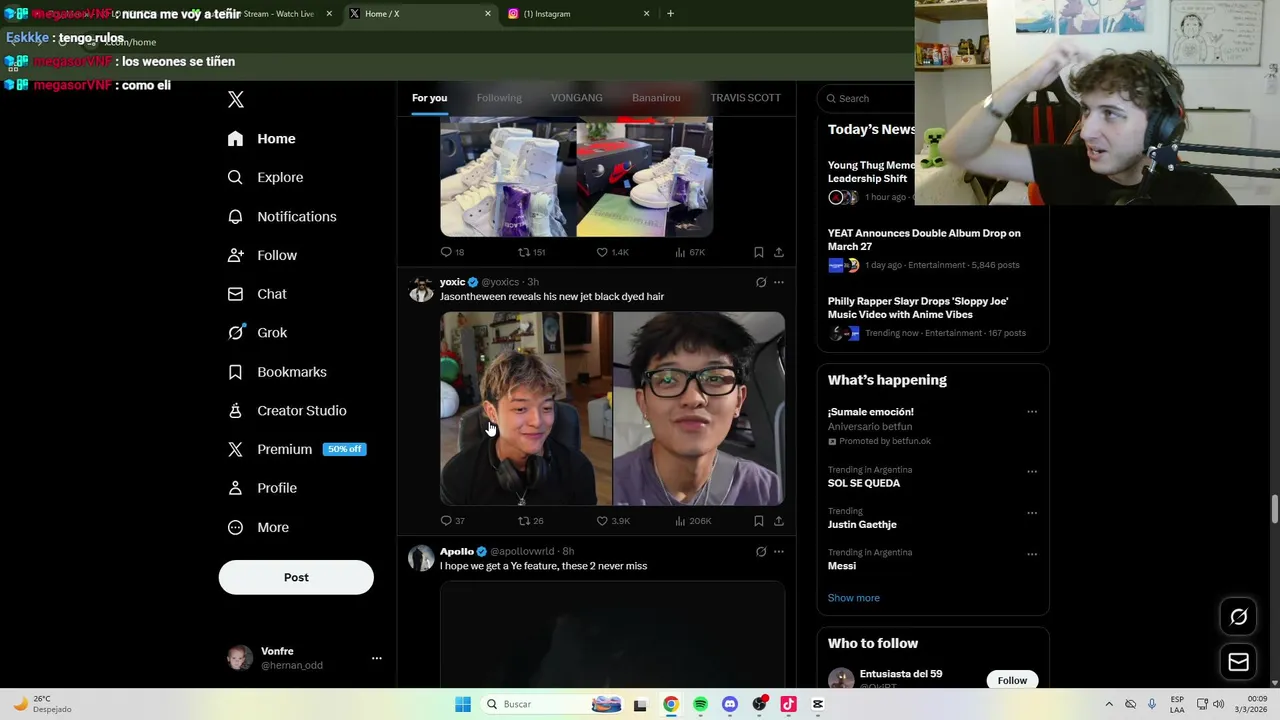Click the page scrollbar thumb
This screenshot has height=720, width=1280.
click(x=1274, y=508)
